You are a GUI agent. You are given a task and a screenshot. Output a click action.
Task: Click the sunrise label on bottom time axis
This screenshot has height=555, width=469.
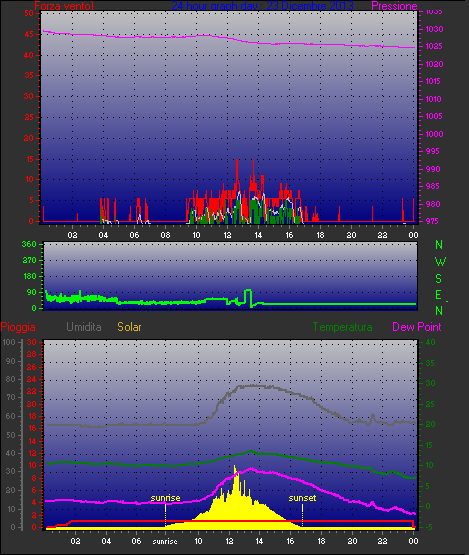tap(165, 541)
